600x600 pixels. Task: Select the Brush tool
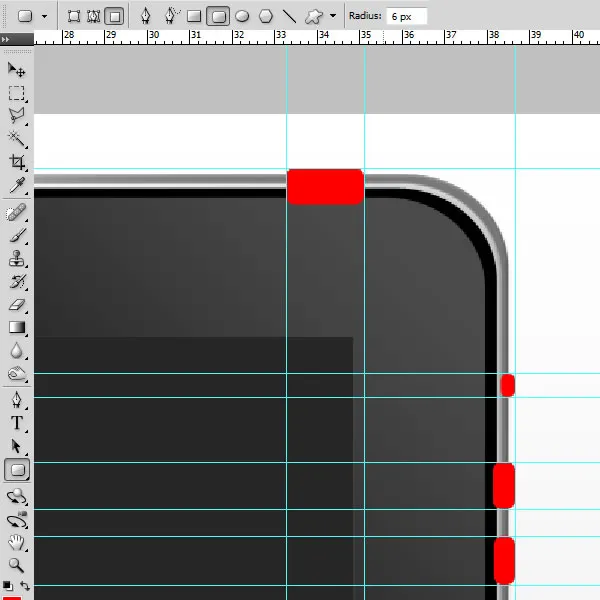tap(16, 236)
